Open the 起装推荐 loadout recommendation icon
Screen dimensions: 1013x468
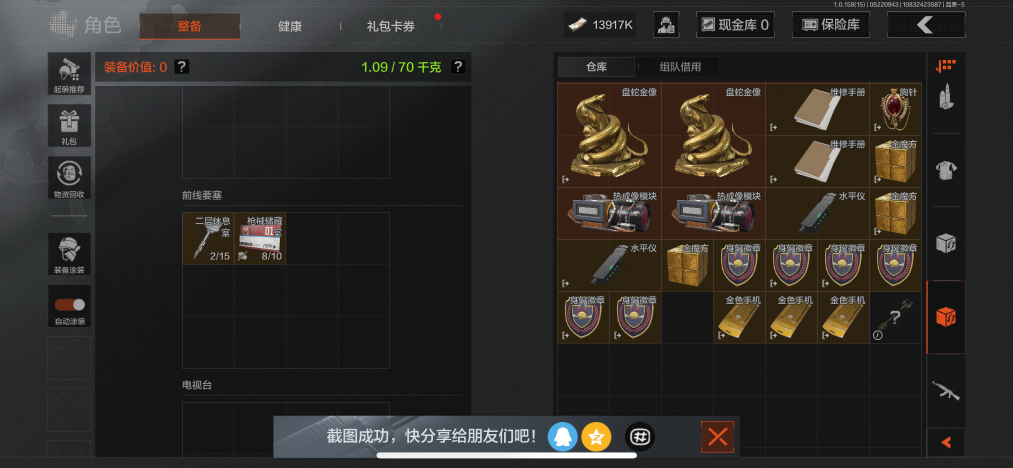coord(69,74)
